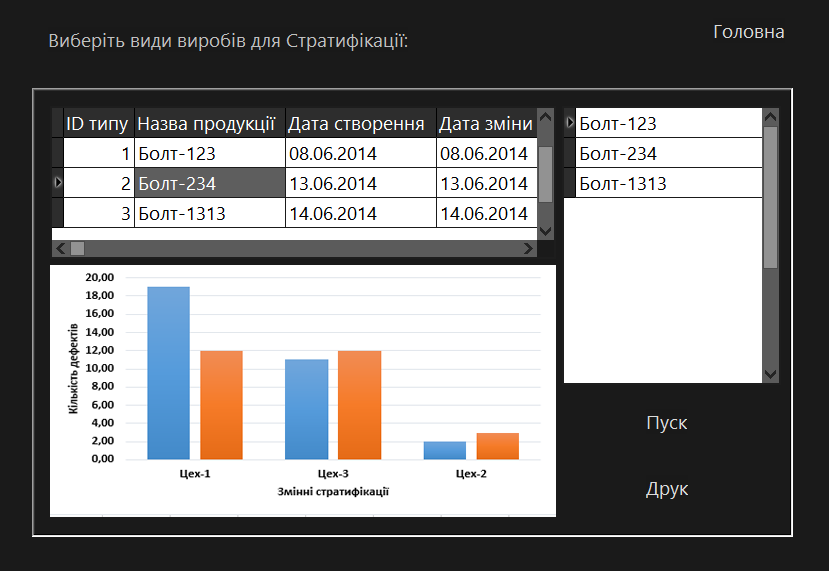
Task: Select the Болт-1313 cell in the table
Action: [x=210, y=213]
